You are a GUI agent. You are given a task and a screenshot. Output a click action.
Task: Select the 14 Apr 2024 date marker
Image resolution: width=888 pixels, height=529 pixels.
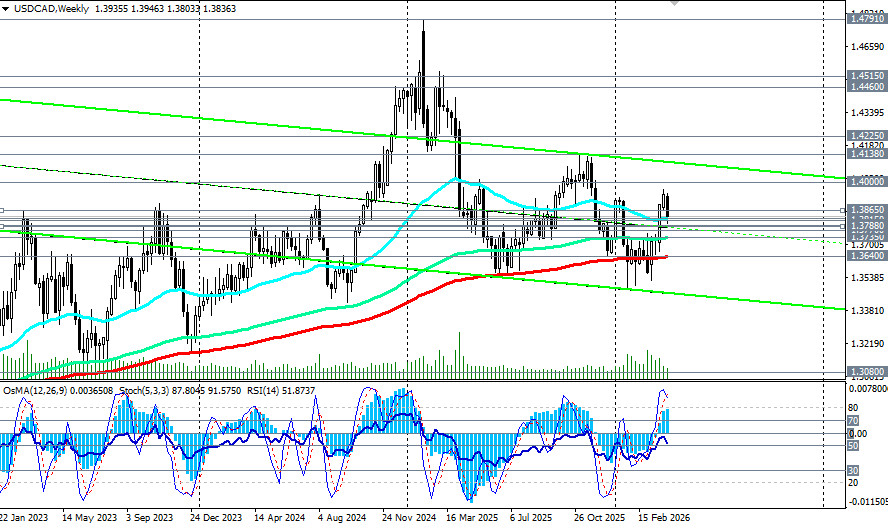pyautogui.click(x=280, y=520)
